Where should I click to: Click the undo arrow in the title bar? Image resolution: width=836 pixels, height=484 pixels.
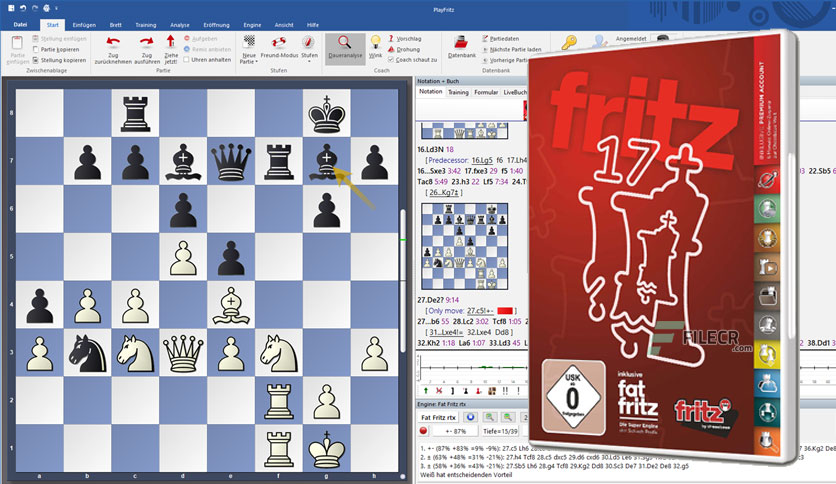(23, 8)
